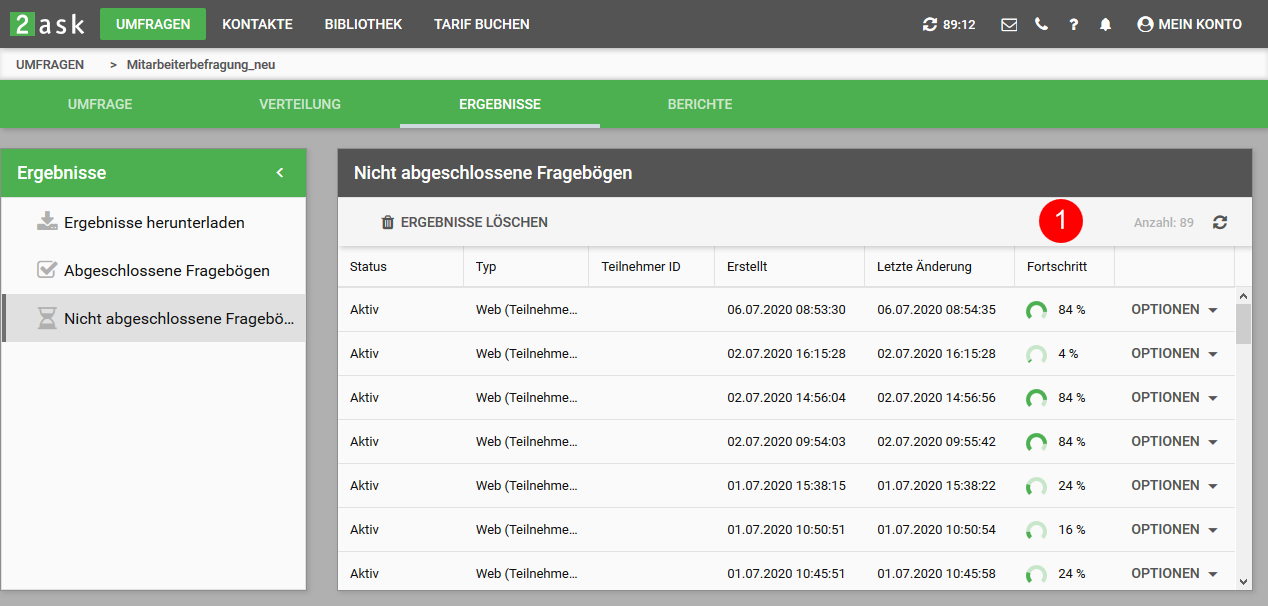Click the checkbox icon beside Abgeschlossene Fragebögen

pyautogui.click(x=47, y=270)
